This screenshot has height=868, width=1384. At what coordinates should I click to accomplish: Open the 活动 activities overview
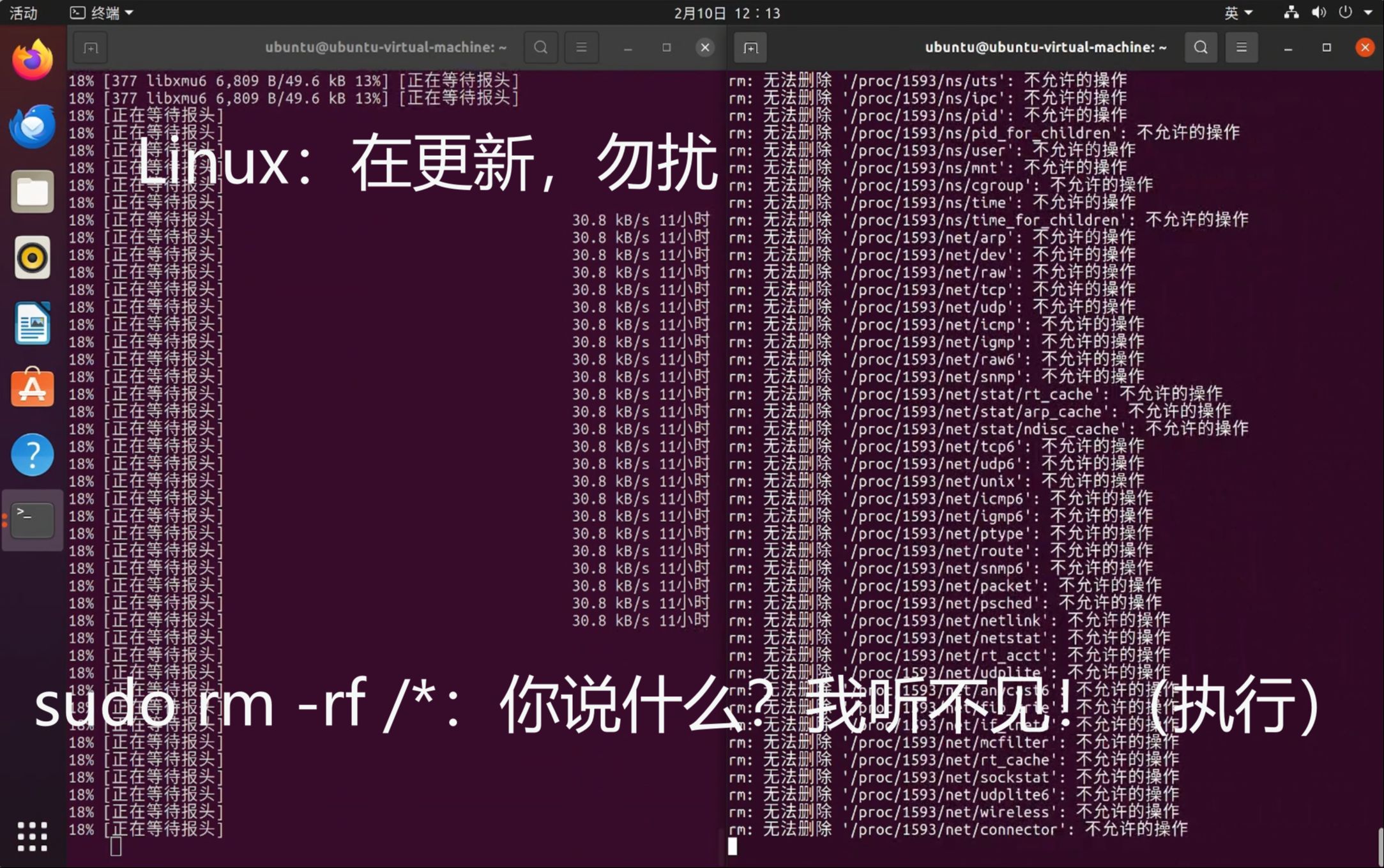coord(24,12)
